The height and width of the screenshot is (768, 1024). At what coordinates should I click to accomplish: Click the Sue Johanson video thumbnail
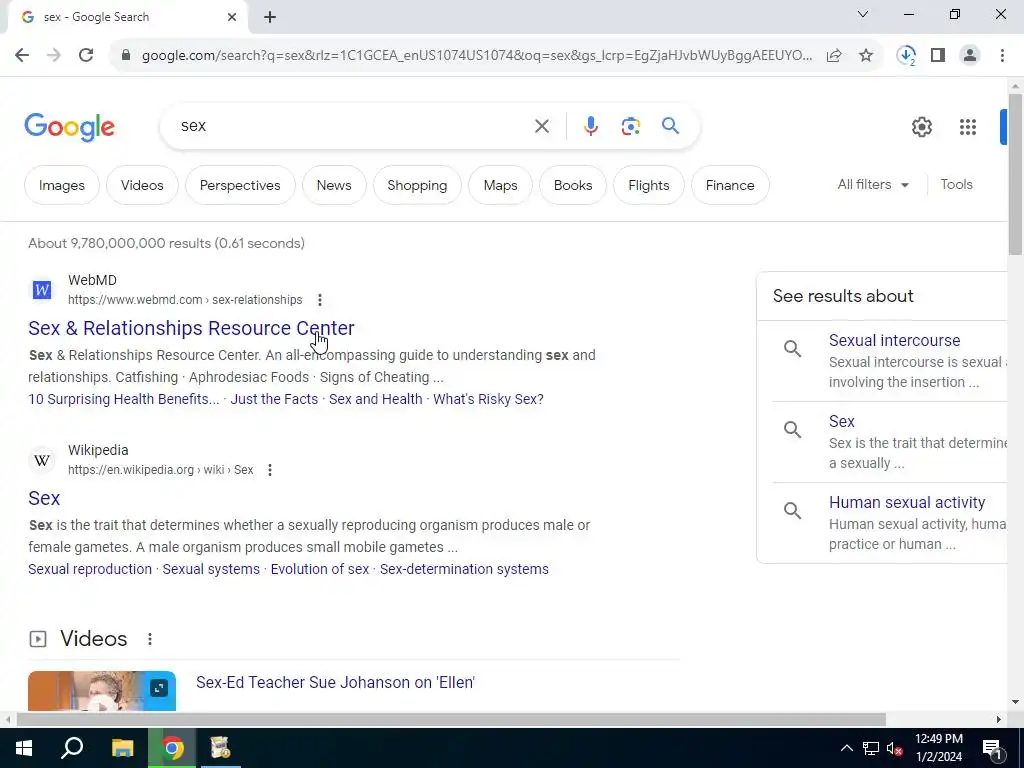[x=102, y=691]
